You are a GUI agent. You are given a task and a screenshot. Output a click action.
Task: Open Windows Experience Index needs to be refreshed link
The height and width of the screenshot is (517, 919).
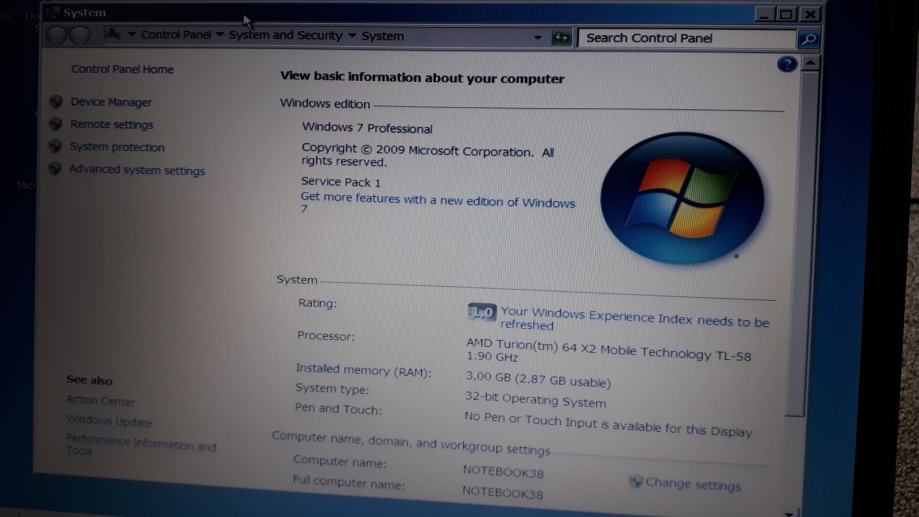click(634, 318)
